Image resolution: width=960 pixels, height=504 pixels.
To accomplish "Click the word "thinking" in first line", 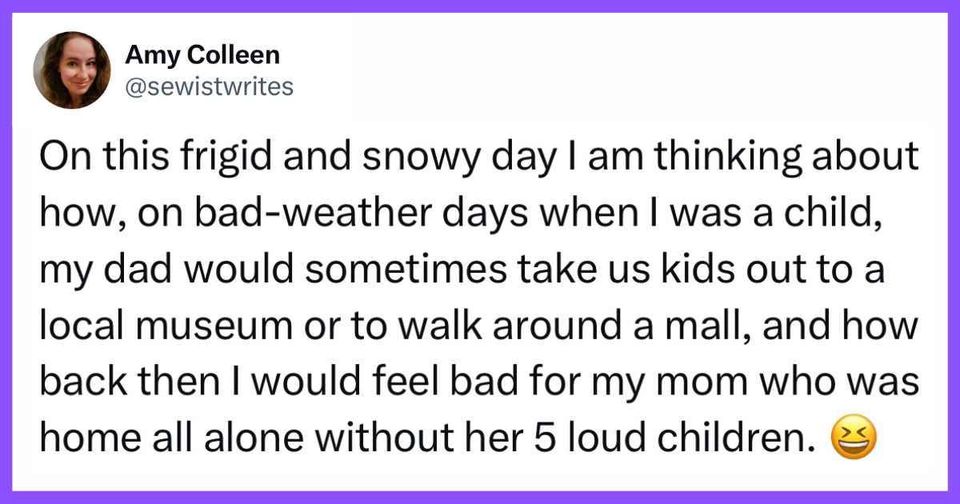I will click(x=727, y=157).
